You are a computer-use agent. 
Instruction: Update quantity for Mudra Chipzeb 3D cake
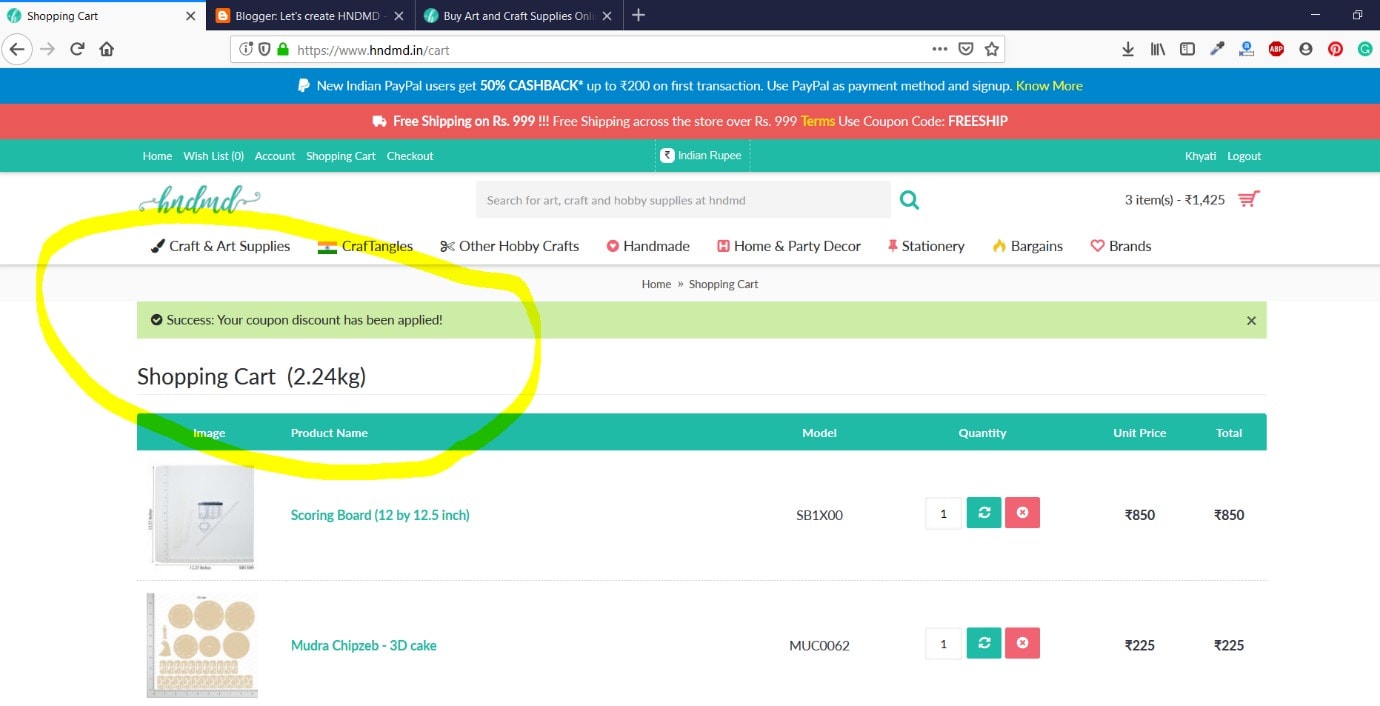point(984,643)
